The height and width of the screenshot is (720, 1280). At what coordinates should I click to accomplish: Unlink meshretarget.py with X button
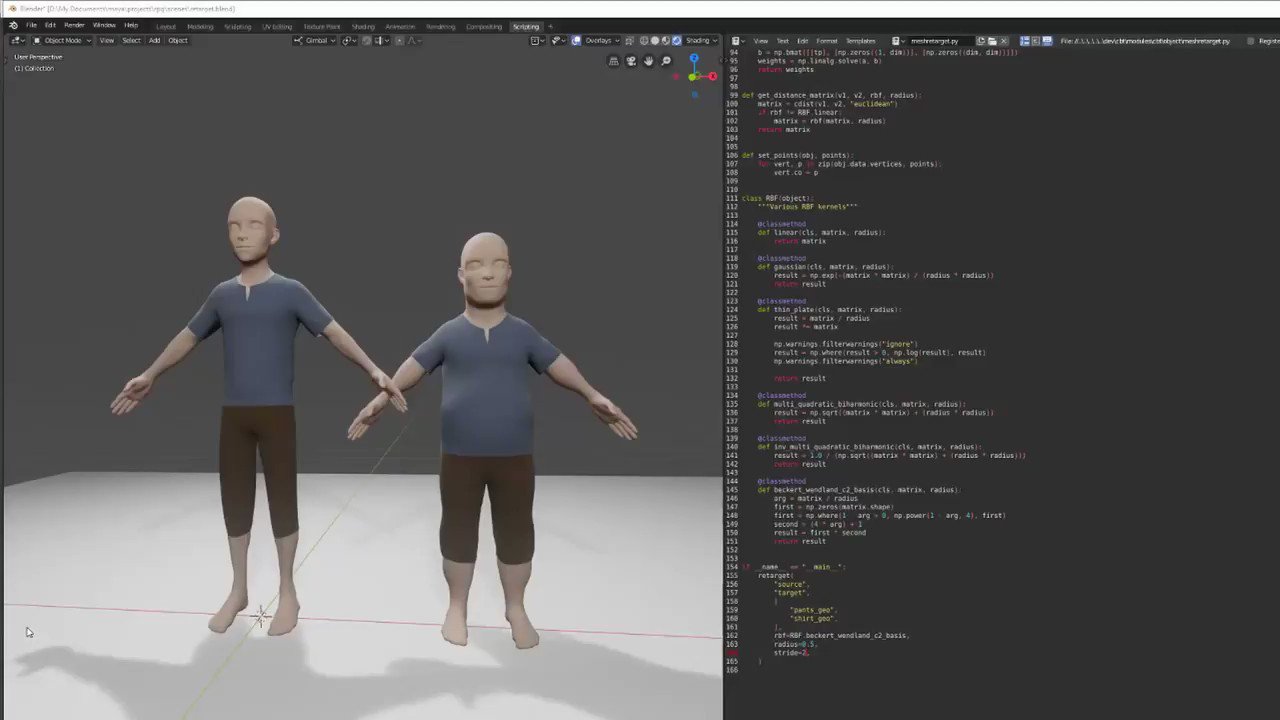pos(1003,41)
